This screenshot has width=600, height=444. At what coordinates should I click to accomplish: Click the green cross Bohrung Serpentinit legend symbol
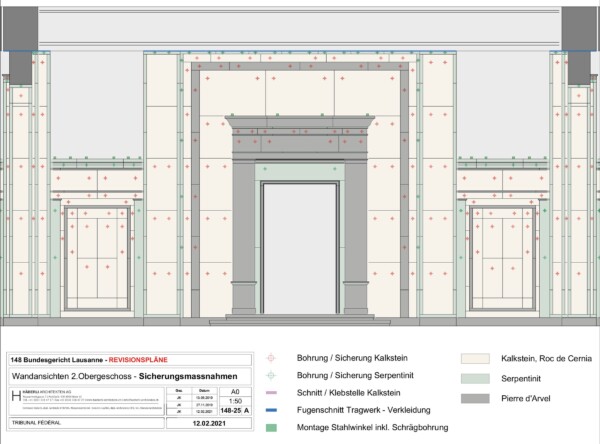pyautogui.click(x=271, y=375)
